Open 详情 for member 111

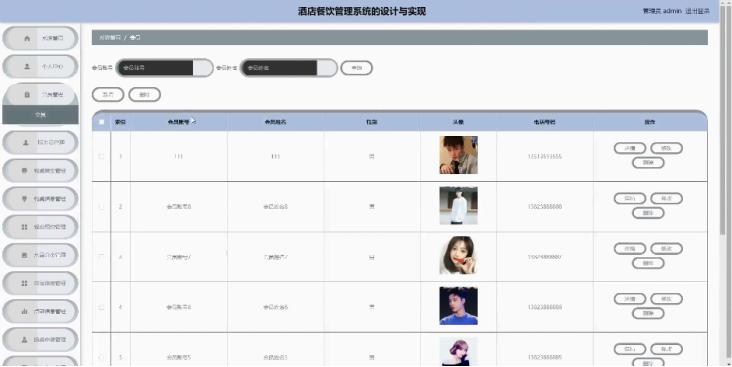630,148
